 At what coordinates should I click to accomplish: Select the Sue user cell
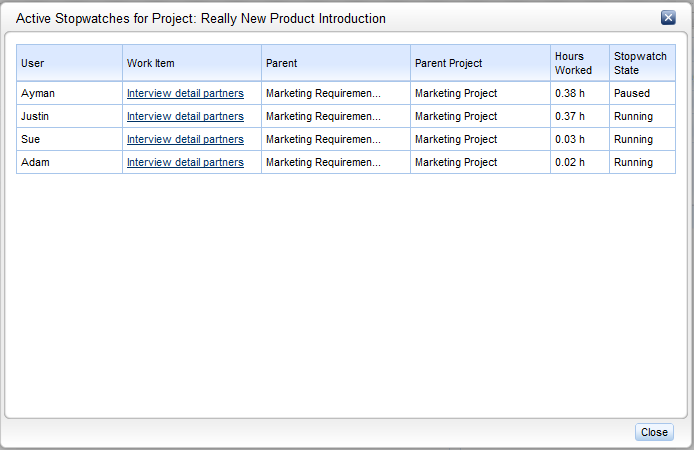pos(69,139)
